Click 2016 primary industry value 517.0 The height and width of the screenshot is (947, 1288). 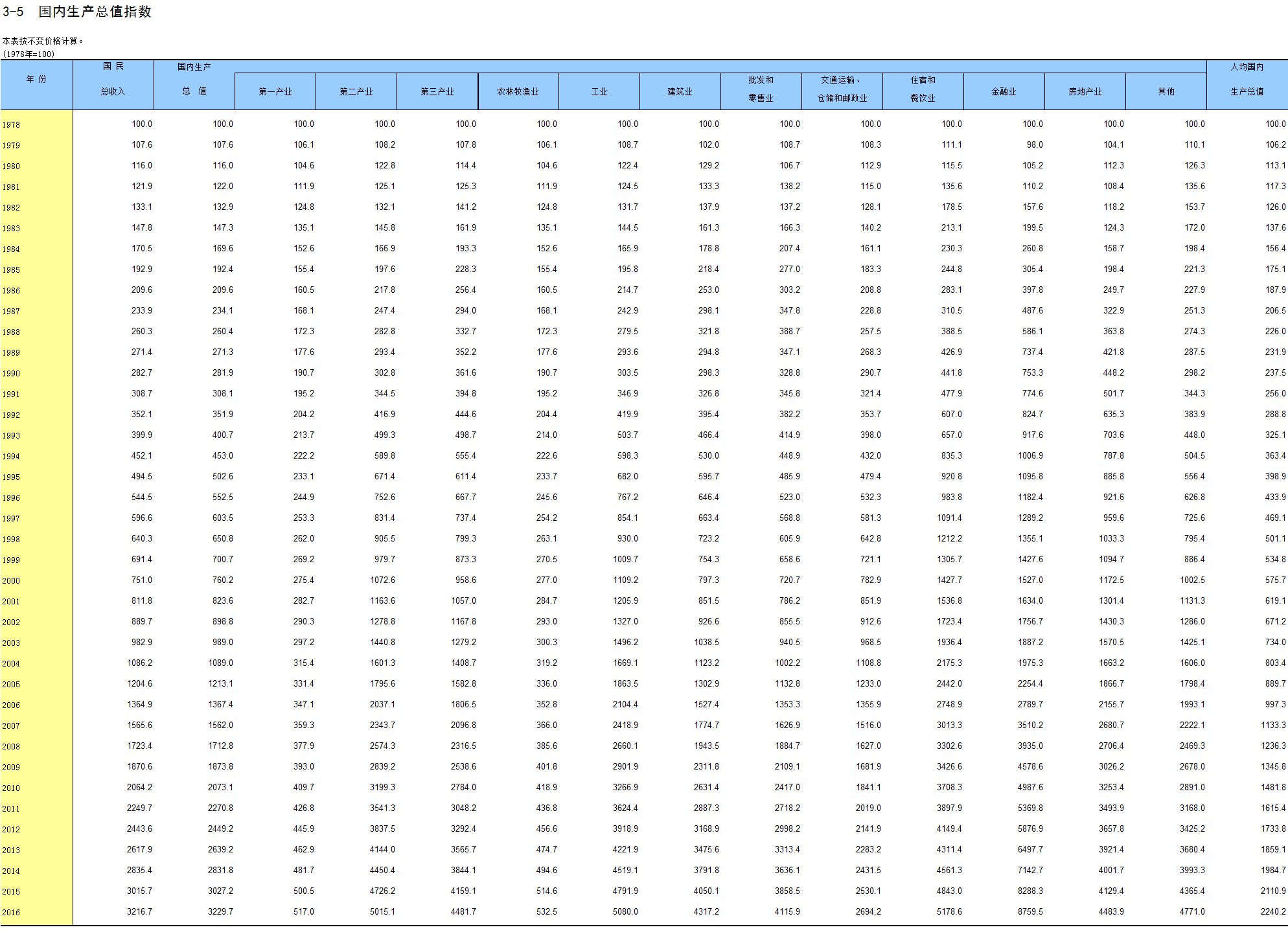point(303,911)
